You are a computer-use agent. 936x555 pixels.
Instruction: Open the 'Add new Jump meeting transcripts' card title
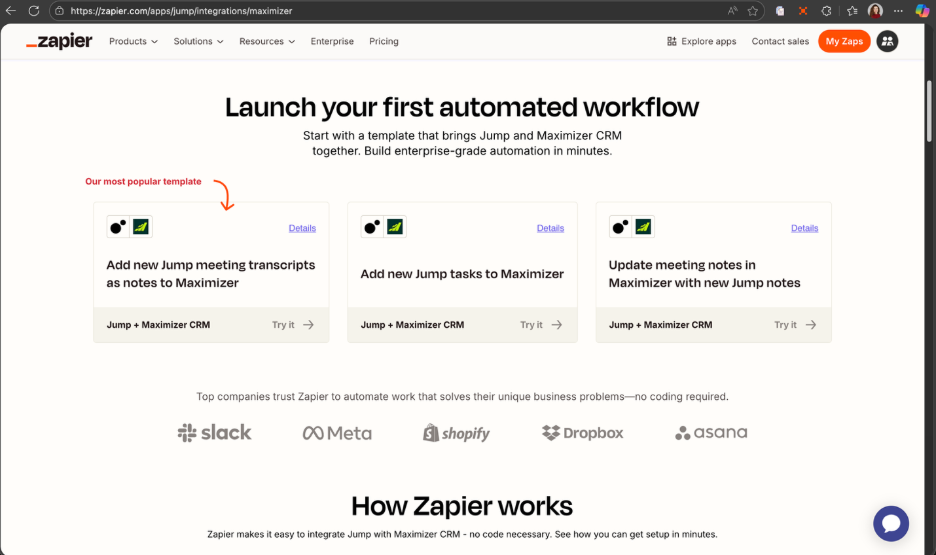(x=211, y=274)
